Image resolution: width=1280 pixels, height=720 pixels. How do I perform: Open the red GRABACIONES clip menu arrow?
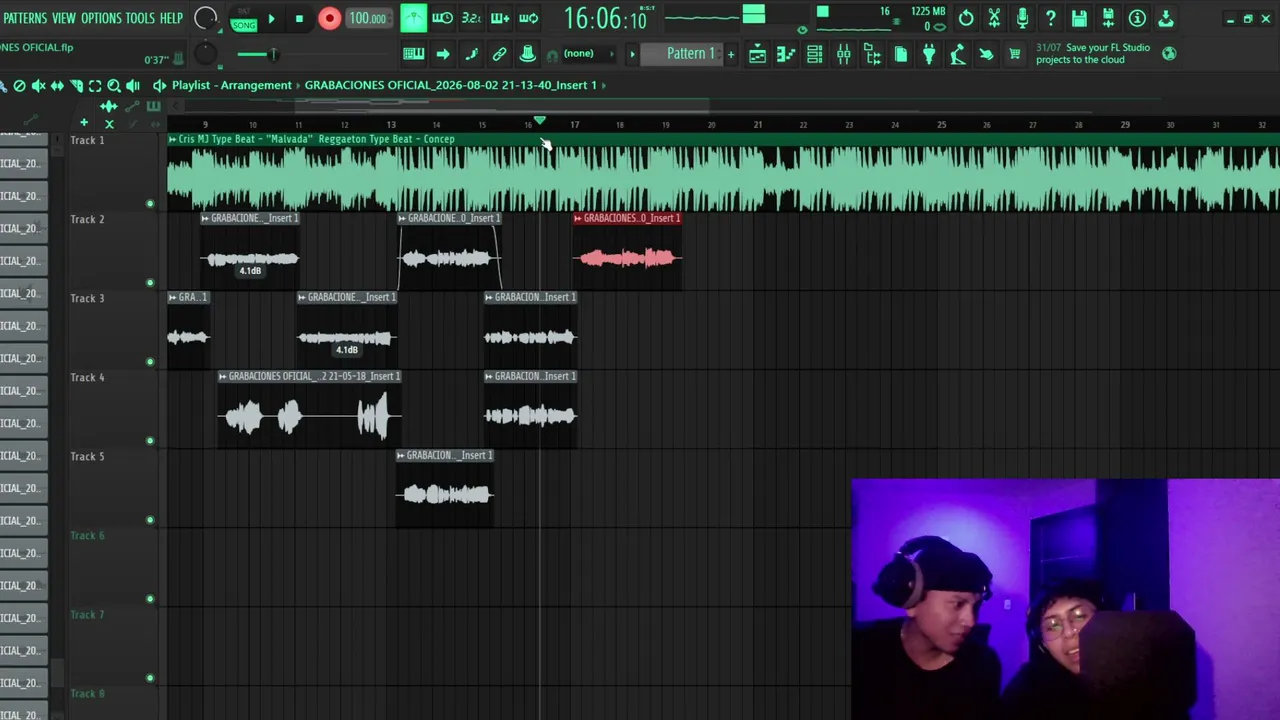coord(578,218)
